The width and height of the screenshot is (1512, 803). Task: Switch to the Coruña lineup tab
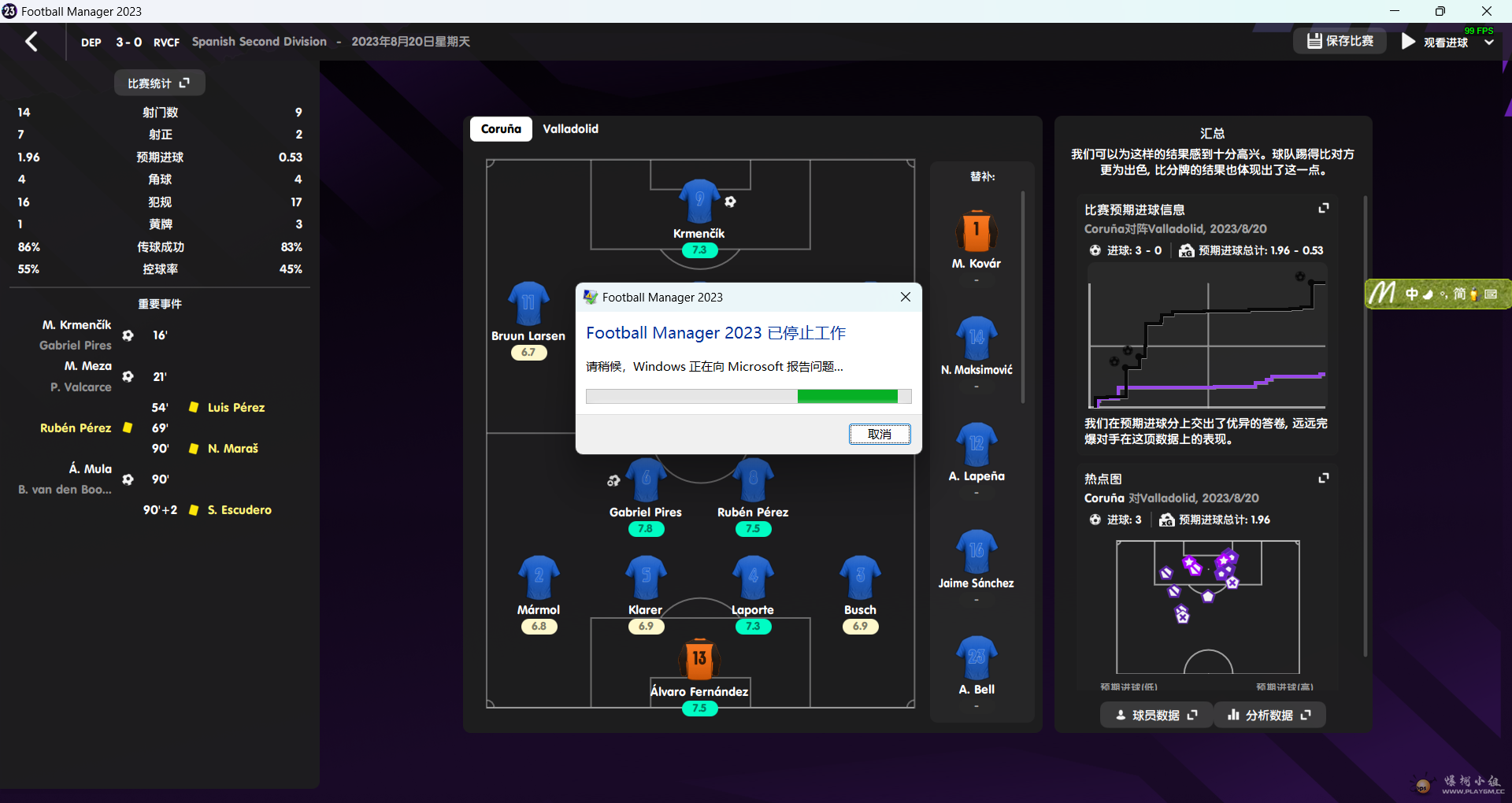501,128
